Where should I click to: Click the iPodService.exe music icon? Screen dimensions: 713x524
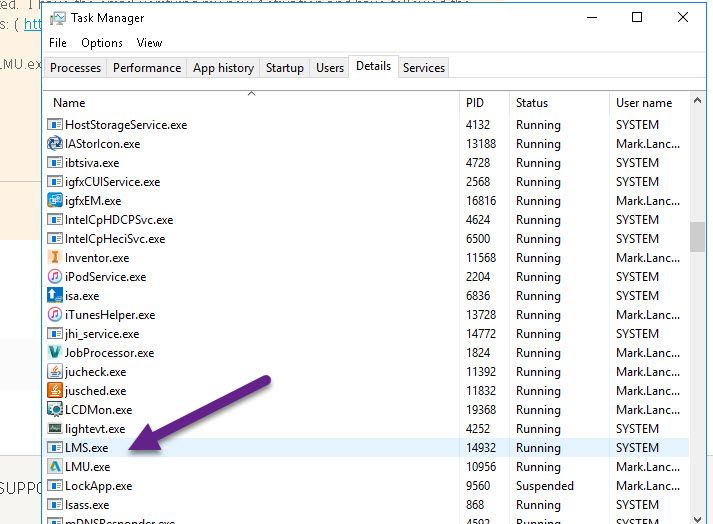click(55, 277)
